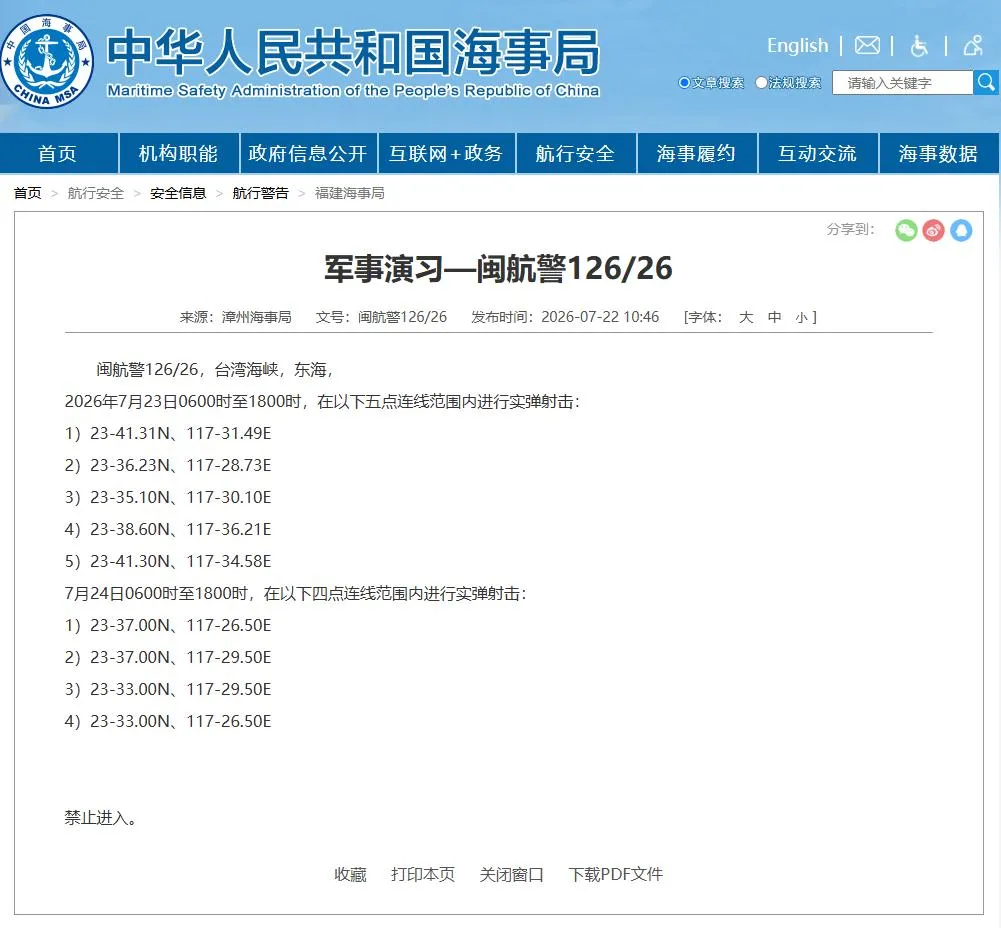Viewport: 1001px width, 928px height.
Task: Click the 禁止进入。 closing line
Action: click(100, 818)
